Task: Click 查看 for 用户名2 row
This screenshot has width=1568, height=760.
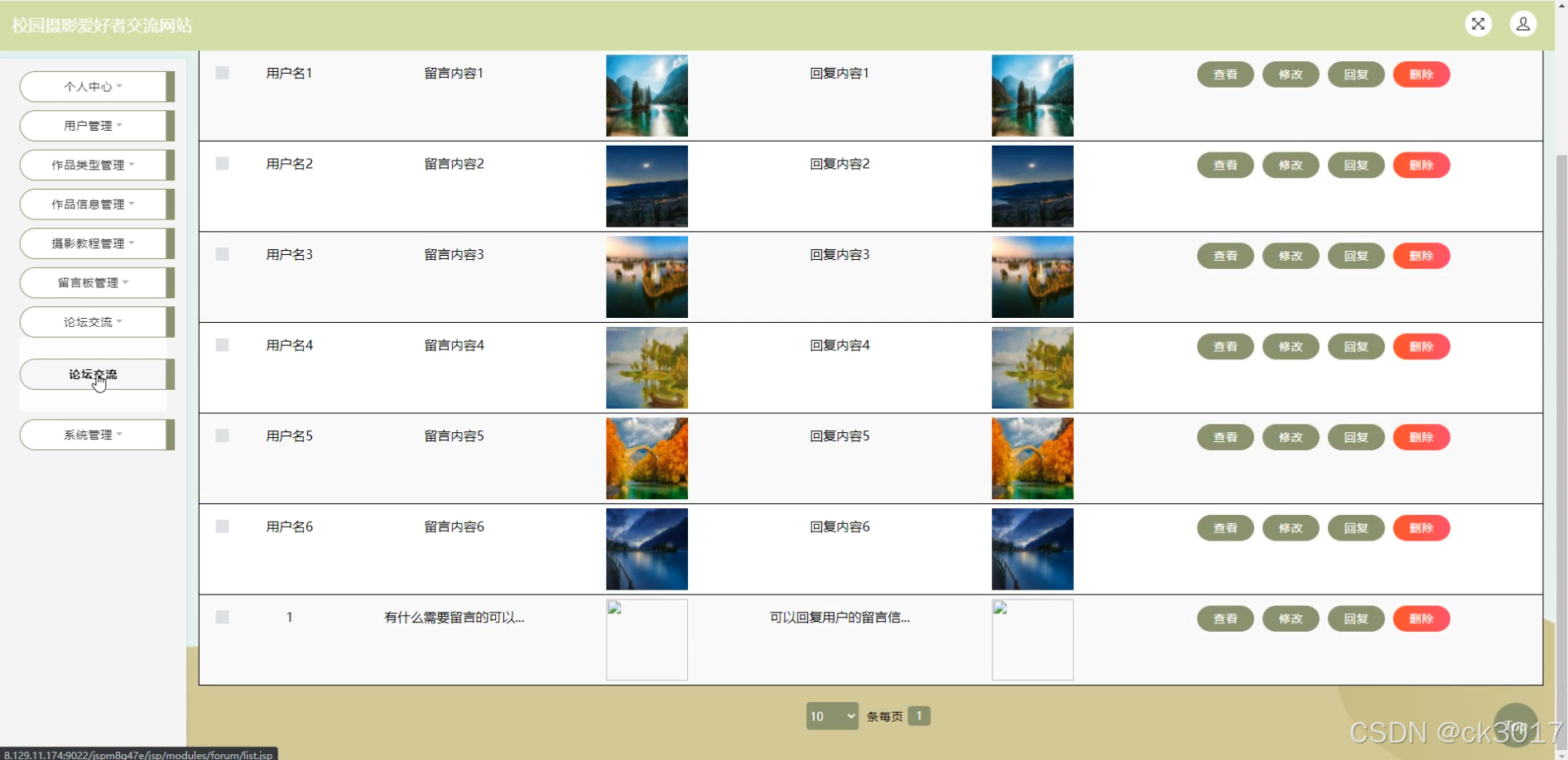Action: pos(1225,165)
